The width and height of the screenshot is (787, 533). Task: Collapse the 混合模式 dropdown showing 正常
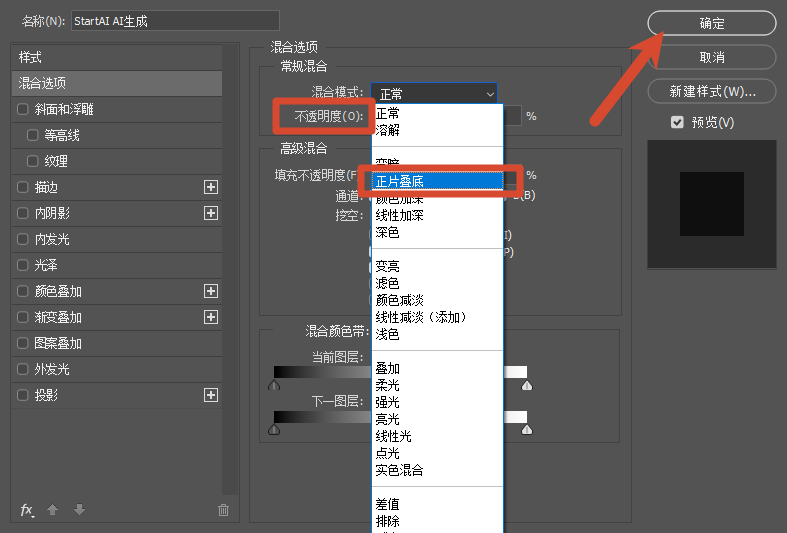[x=434, y=94]
